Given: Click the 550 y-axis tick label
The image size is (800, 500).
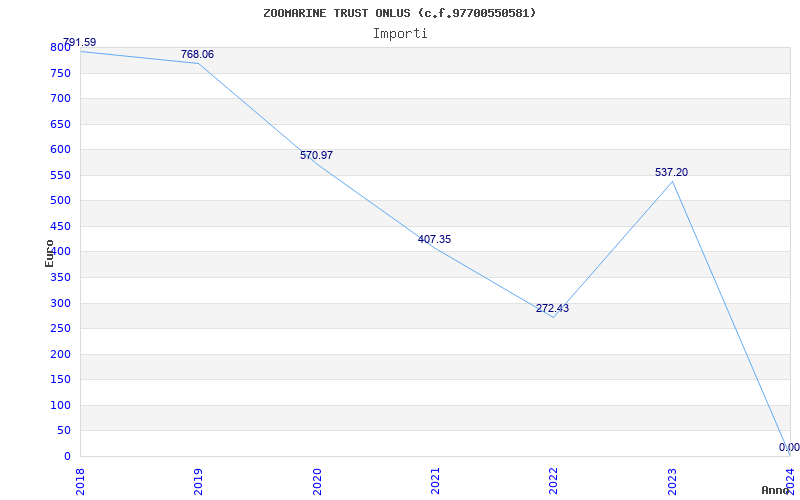Looking at the screenshot, I should [60, 176].
